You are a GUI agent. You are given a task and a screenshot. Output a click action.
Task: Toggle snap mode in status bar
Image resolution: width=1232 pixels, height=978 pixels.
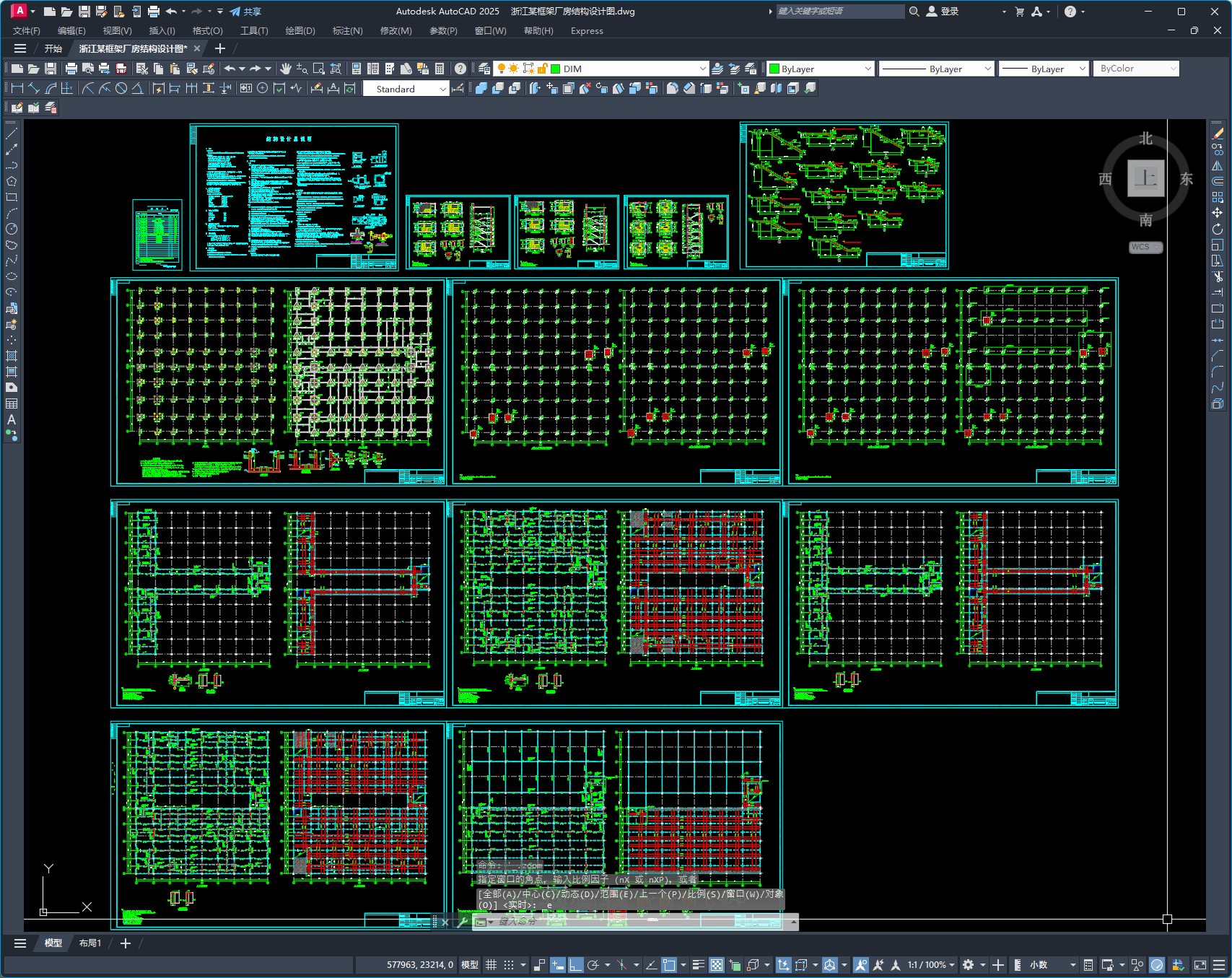509,965
